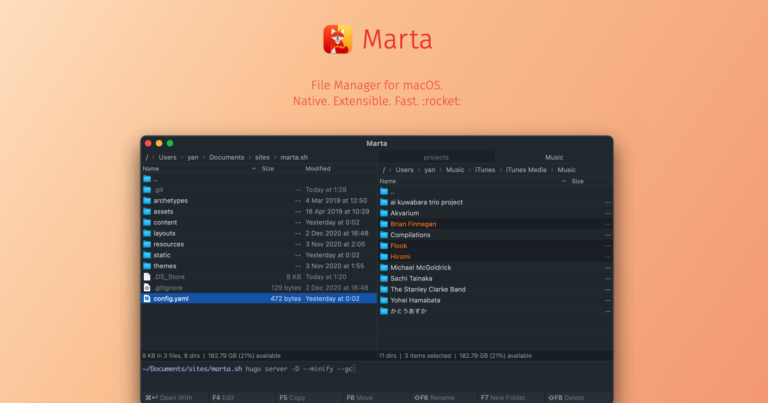Click '3 items selected' status text
The image size is (768, 403).
pos(428,356)
